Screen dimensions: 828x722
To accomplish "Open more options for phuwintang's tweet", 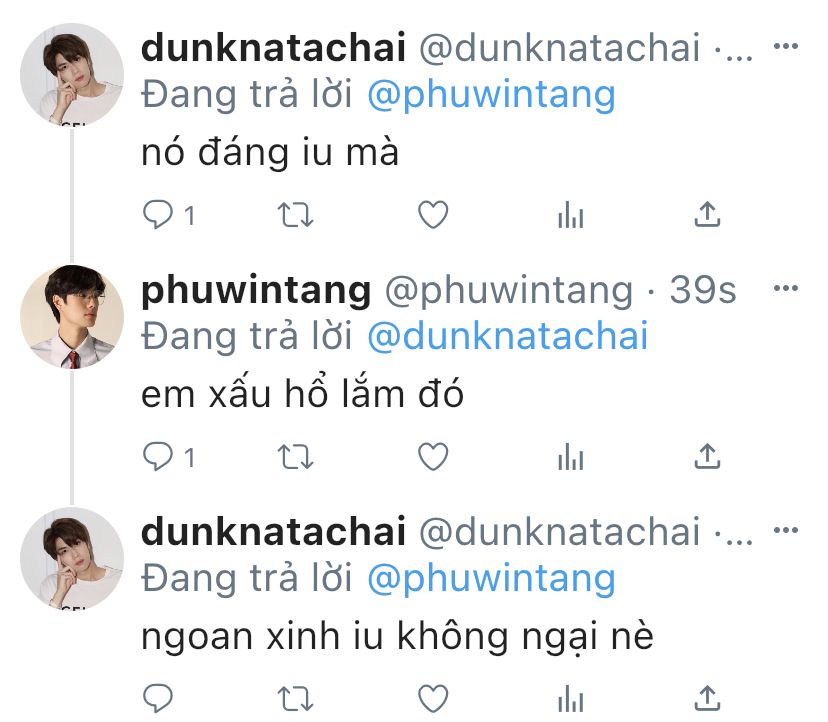I will coord(786,288).
